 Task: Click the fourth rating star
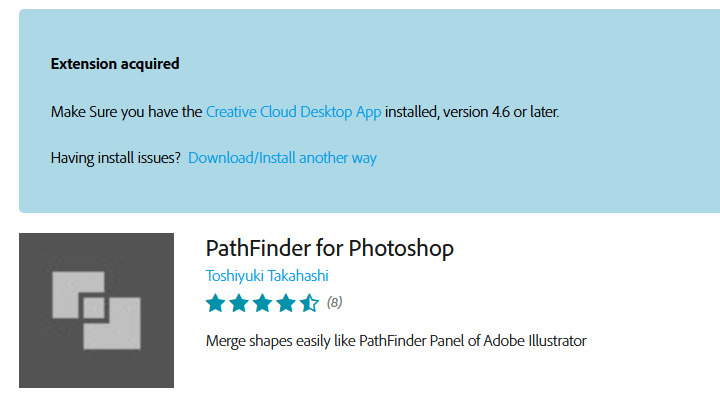tap(286, 302)
